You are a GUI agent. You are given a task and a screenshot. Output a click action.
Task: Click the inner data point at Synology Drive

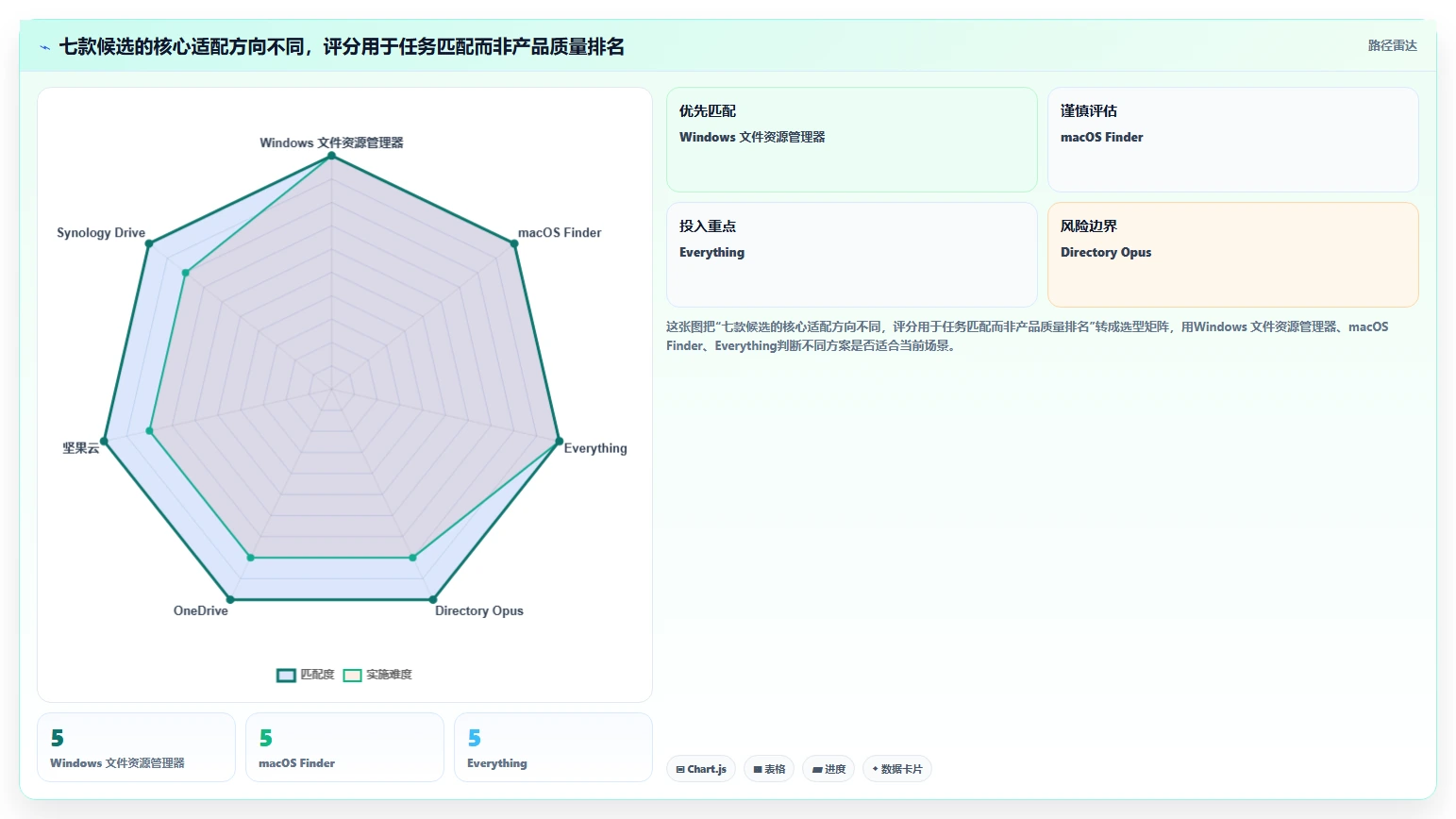(186, 273)
